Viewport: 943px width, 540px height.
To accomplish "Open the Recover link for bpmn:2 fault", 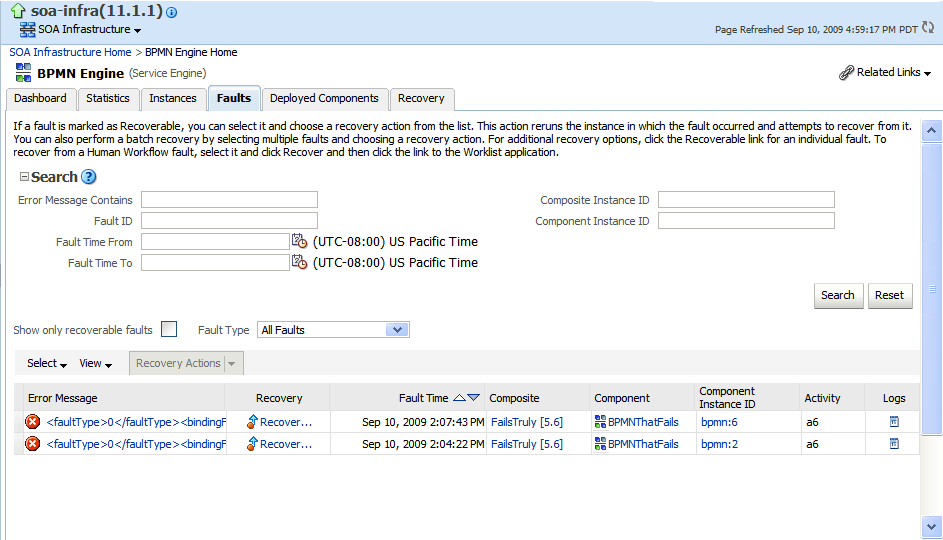I will [x=286, y=444].
